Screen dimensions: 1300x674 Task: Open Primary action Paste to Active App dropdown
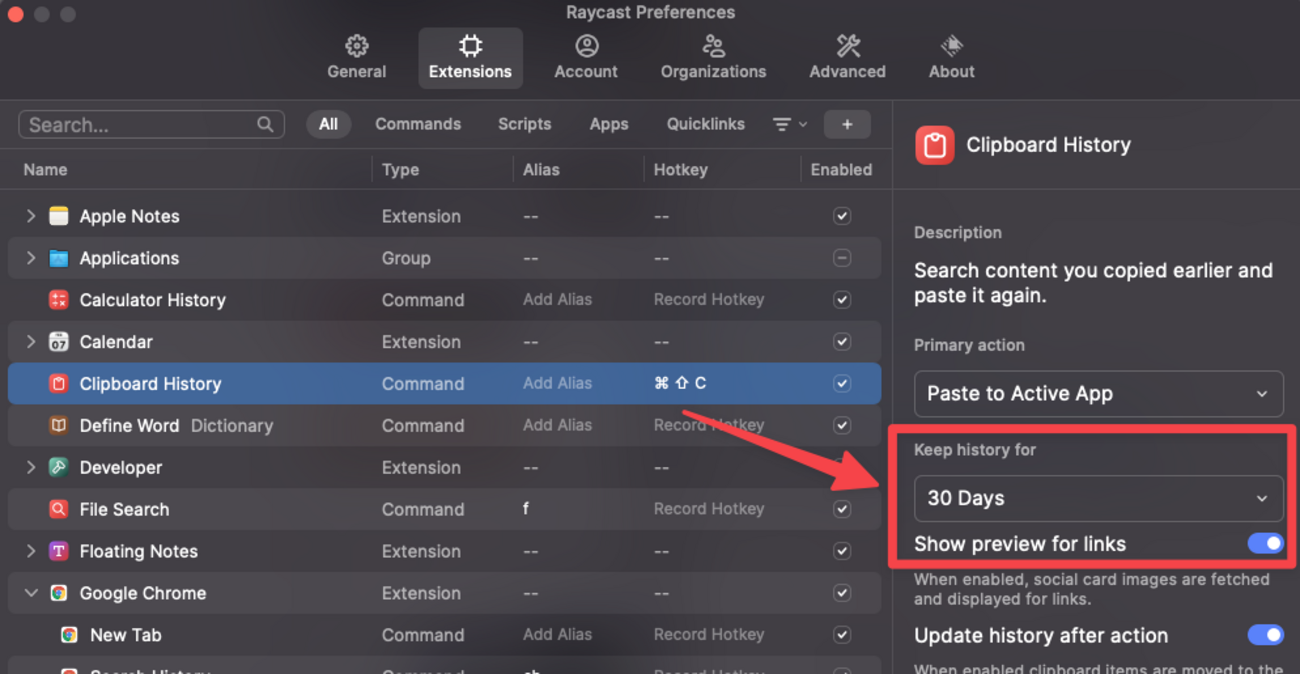1098,393
